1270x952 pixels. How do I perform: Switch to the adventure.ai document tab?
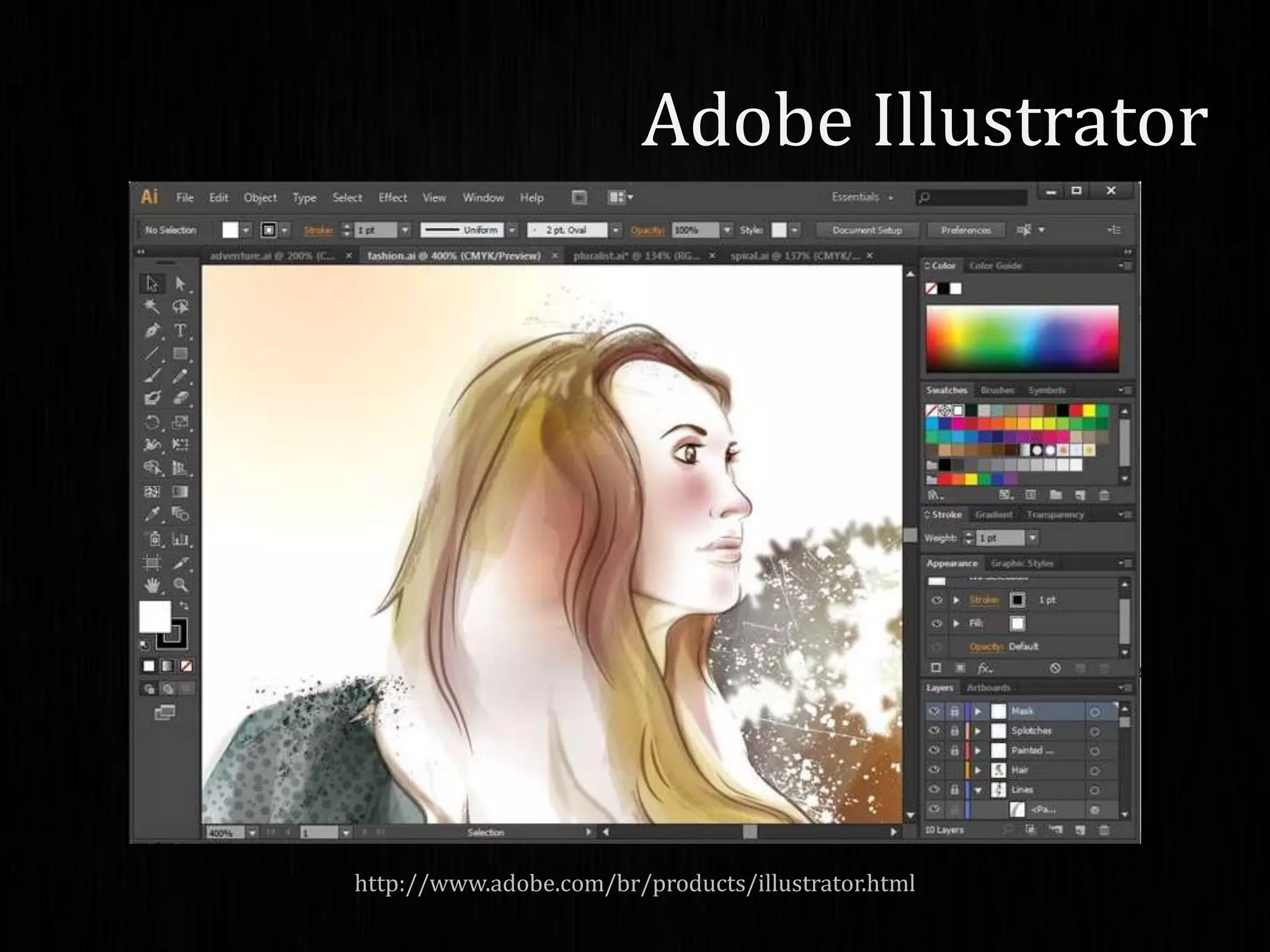coord(272,255)
